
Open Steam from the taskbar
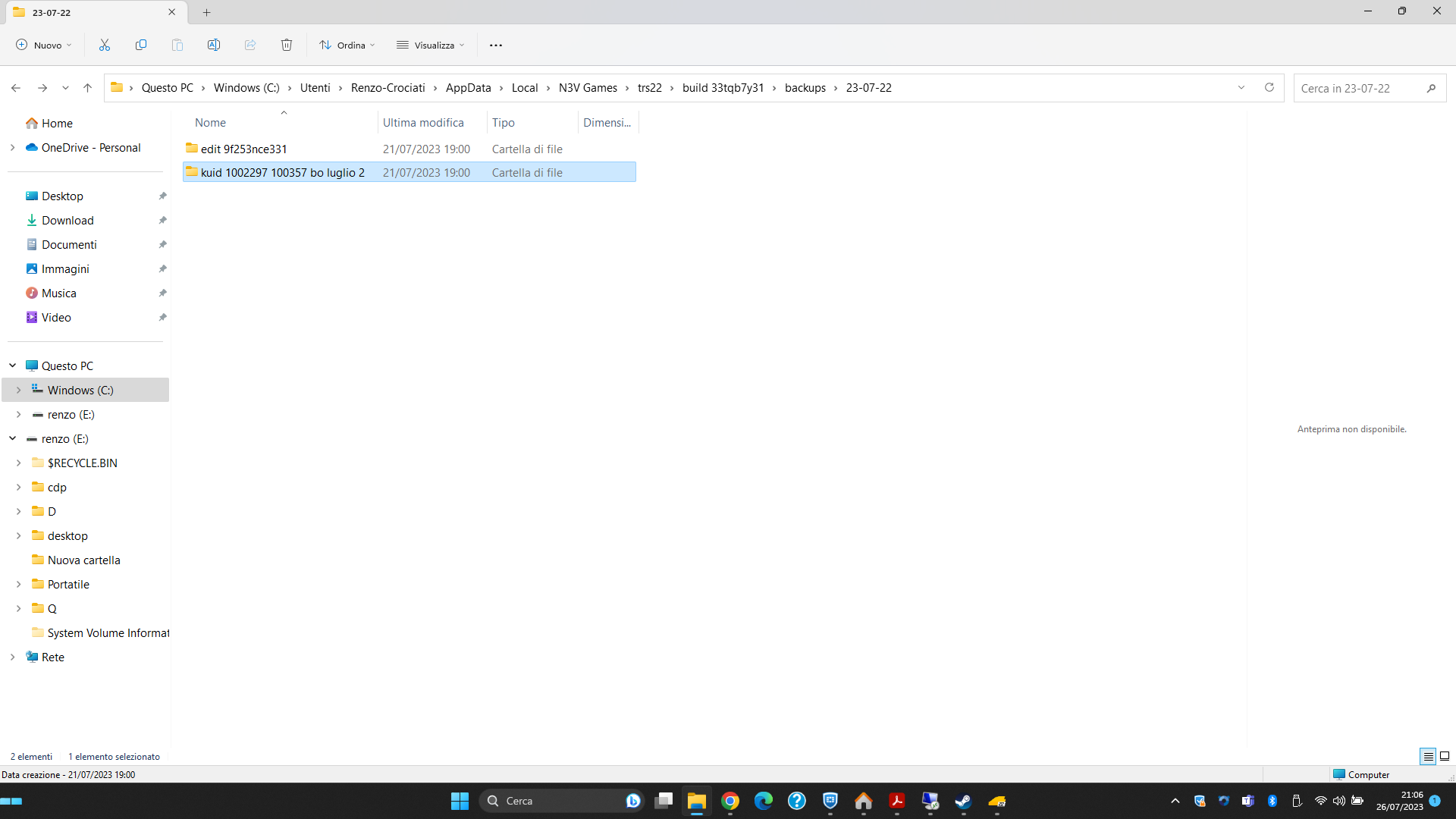point(963,801)
